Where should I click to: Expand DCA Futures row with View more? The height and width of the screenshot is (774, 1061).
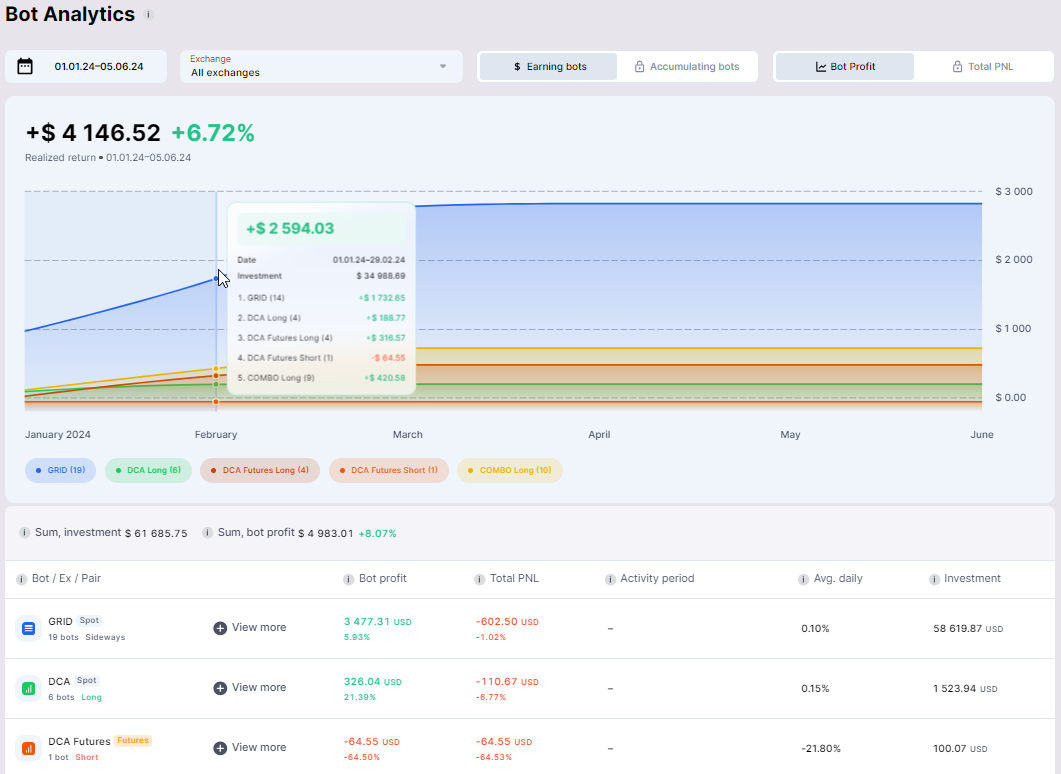(x=250, y=748)
